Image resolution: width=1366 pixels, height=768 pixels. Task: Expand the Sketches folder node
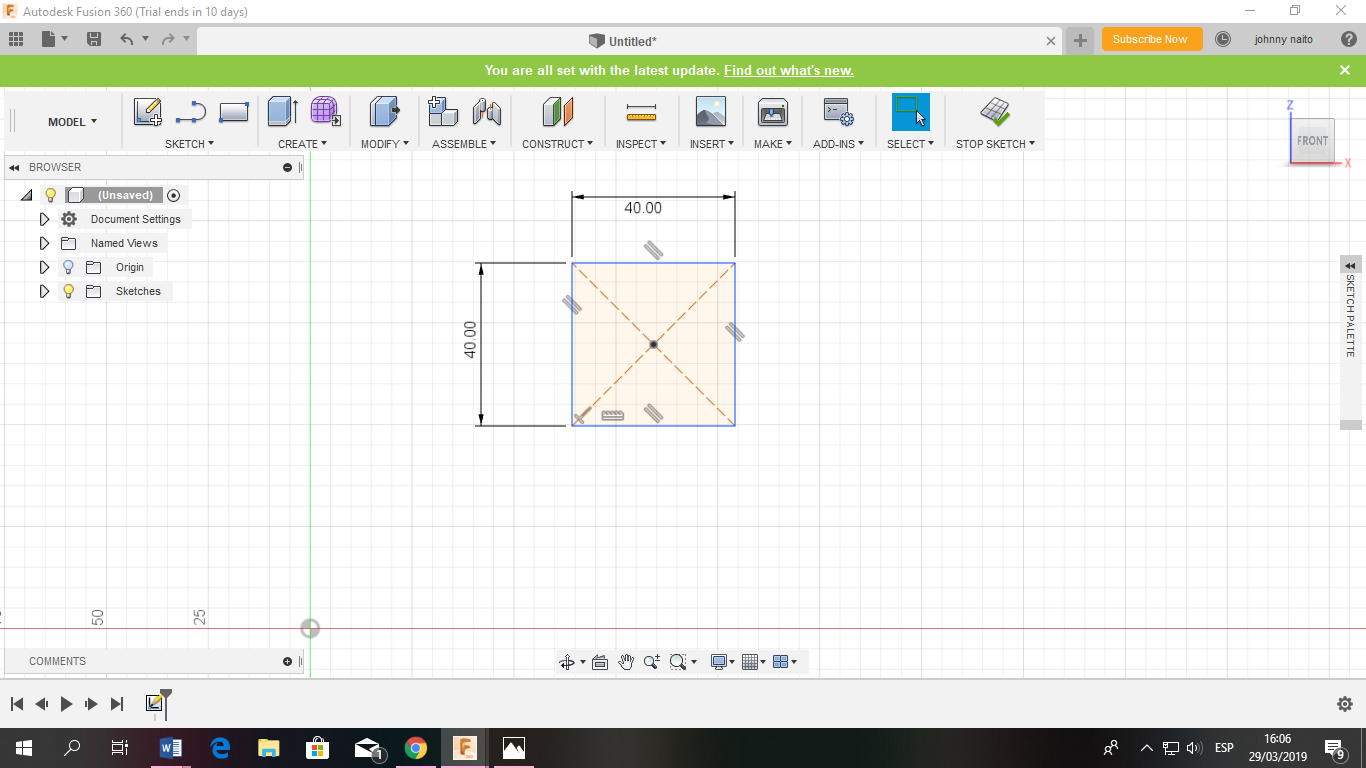(x=44, y=291)
